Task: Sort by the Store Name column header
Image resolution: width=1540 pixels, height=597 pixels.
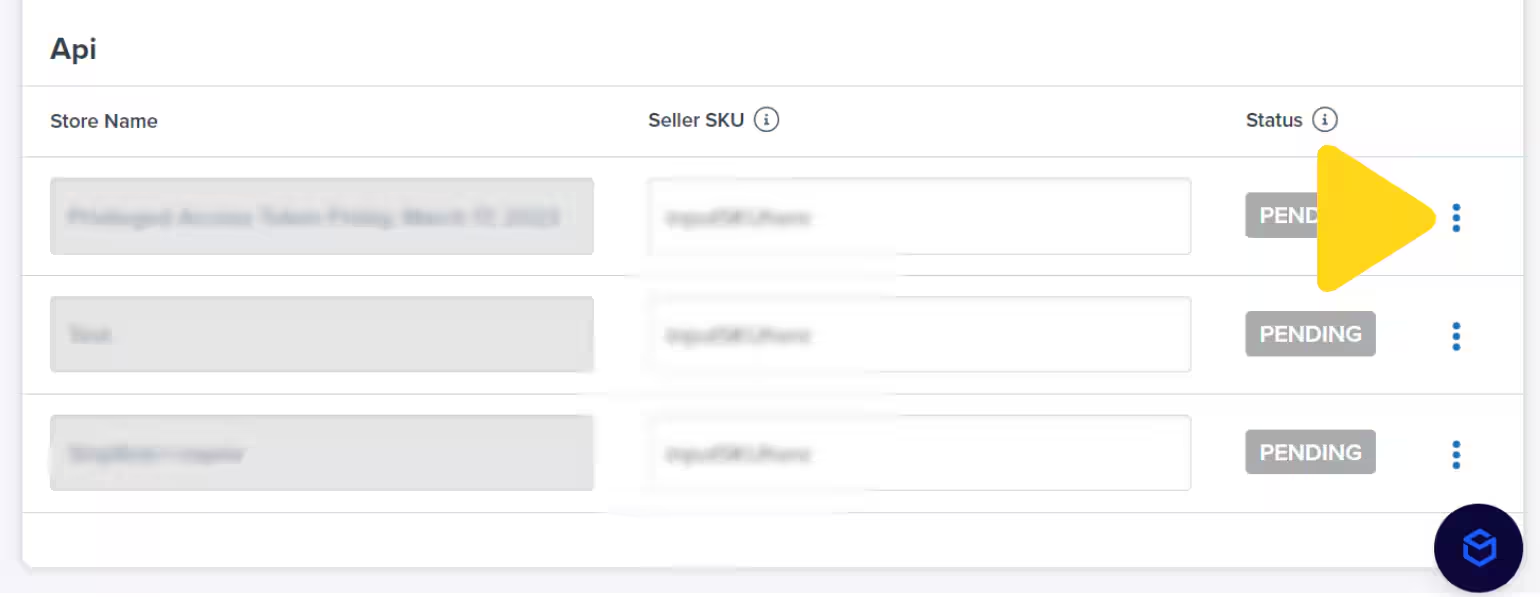Action: [103, 121]
